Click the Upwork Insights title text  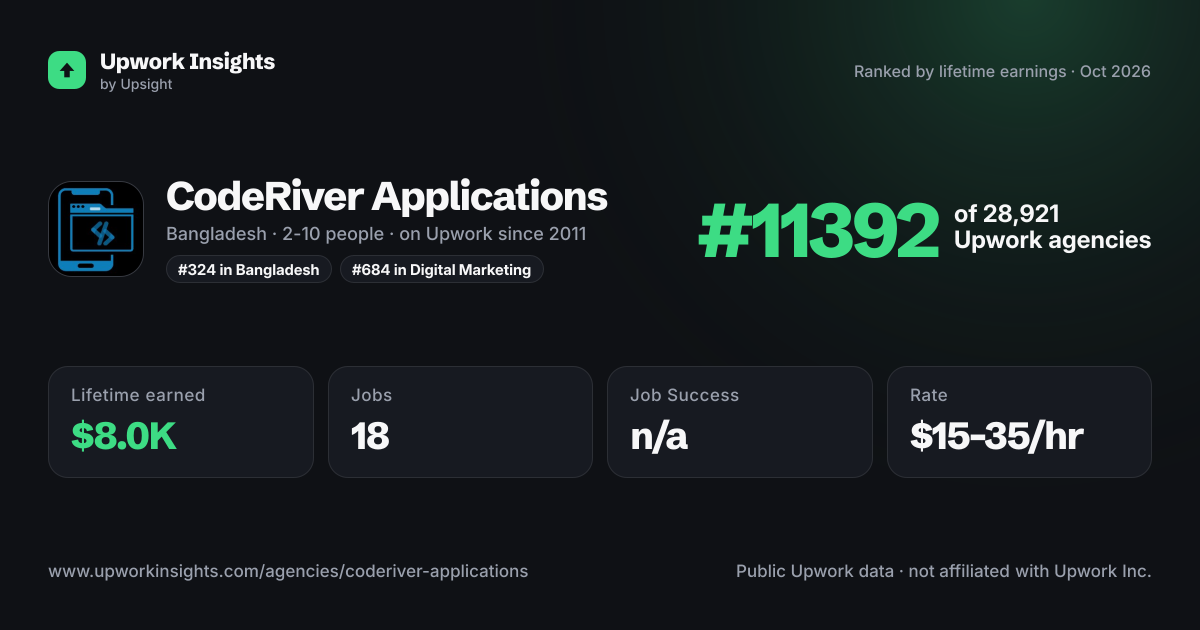pos(187,61)
